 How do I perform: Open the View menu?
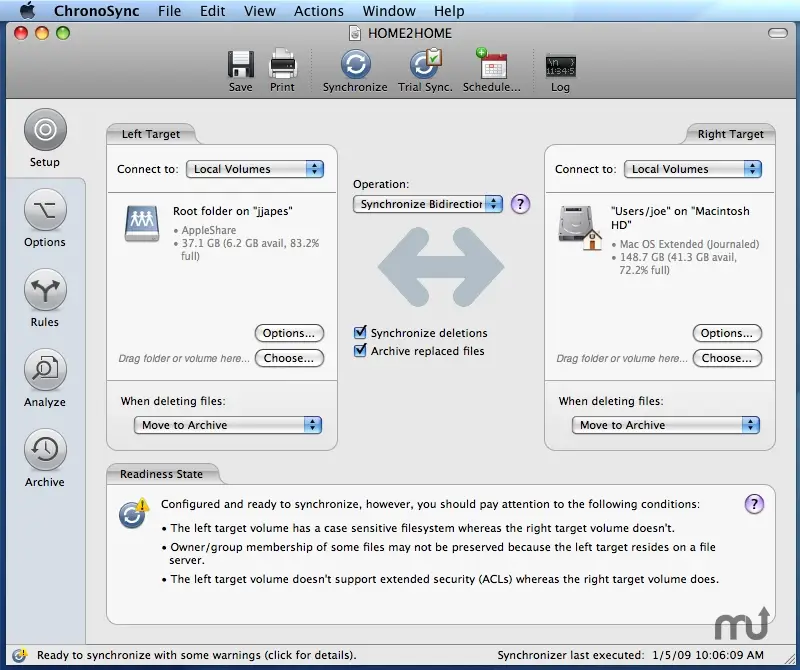coord(260,11)
